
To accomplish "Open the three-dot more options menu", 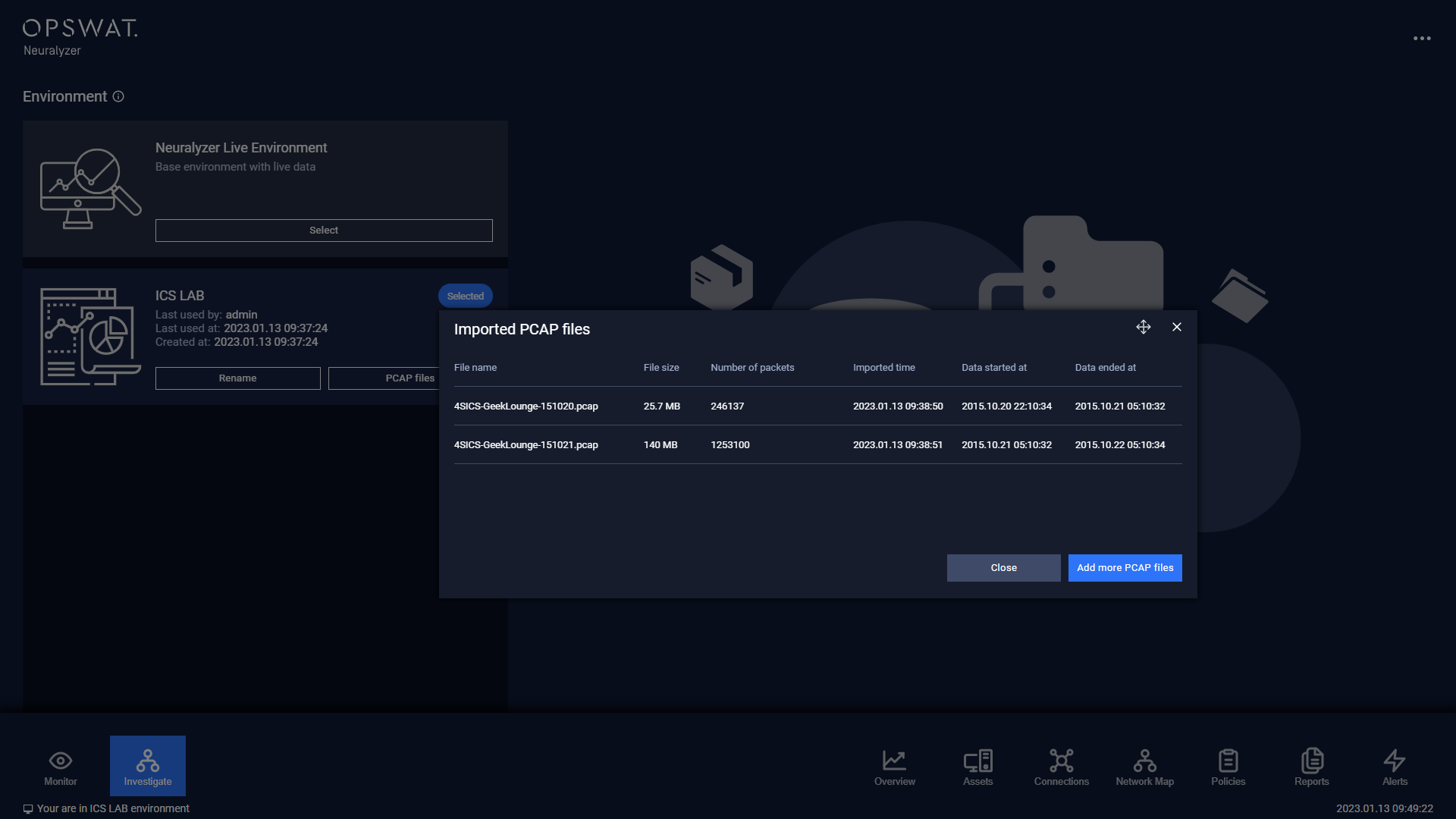I will [1422, 38].
